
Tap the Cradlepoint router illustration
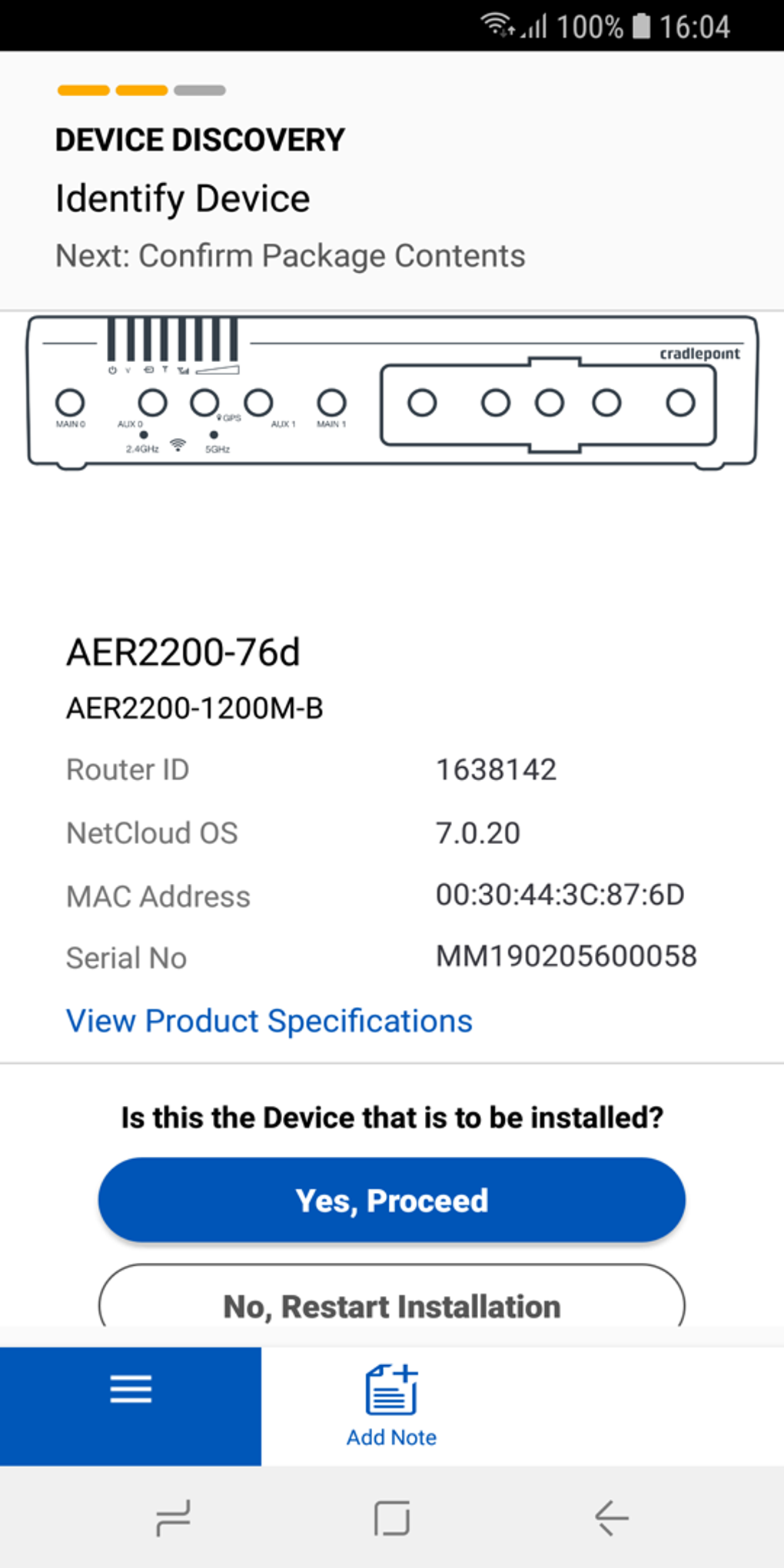tap(392, 392)
